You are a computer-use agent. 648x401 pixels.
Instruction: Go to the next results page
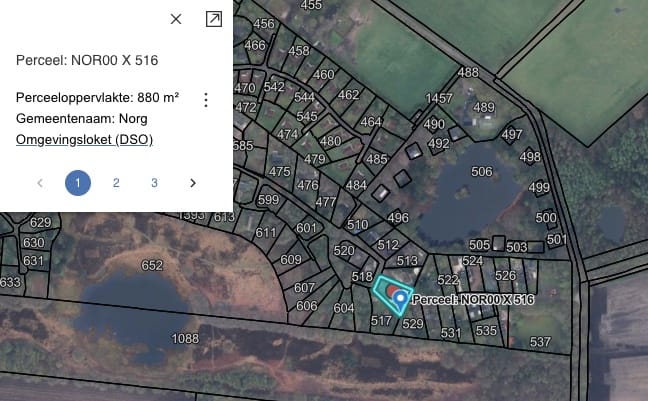[193, 183]
